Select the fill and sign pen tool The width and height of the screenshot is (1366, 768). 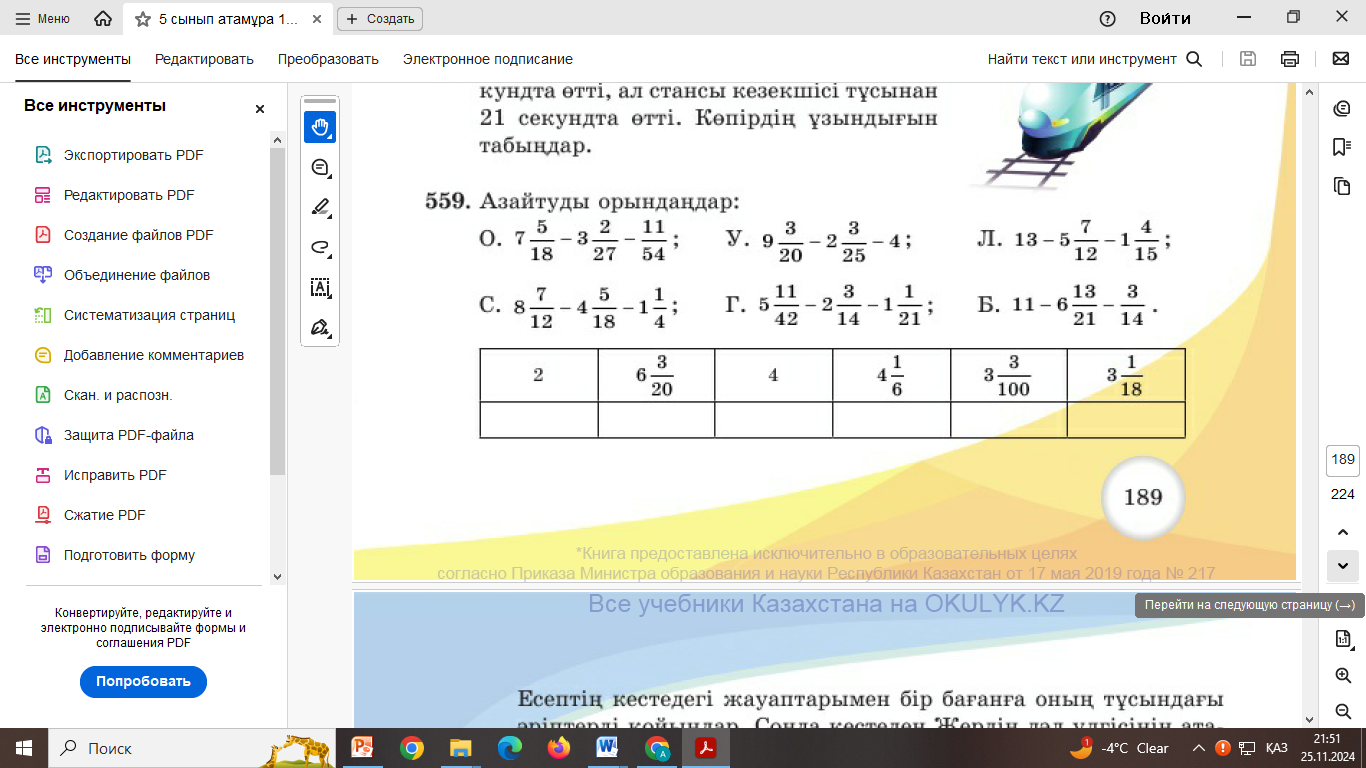tap(320, 327)
